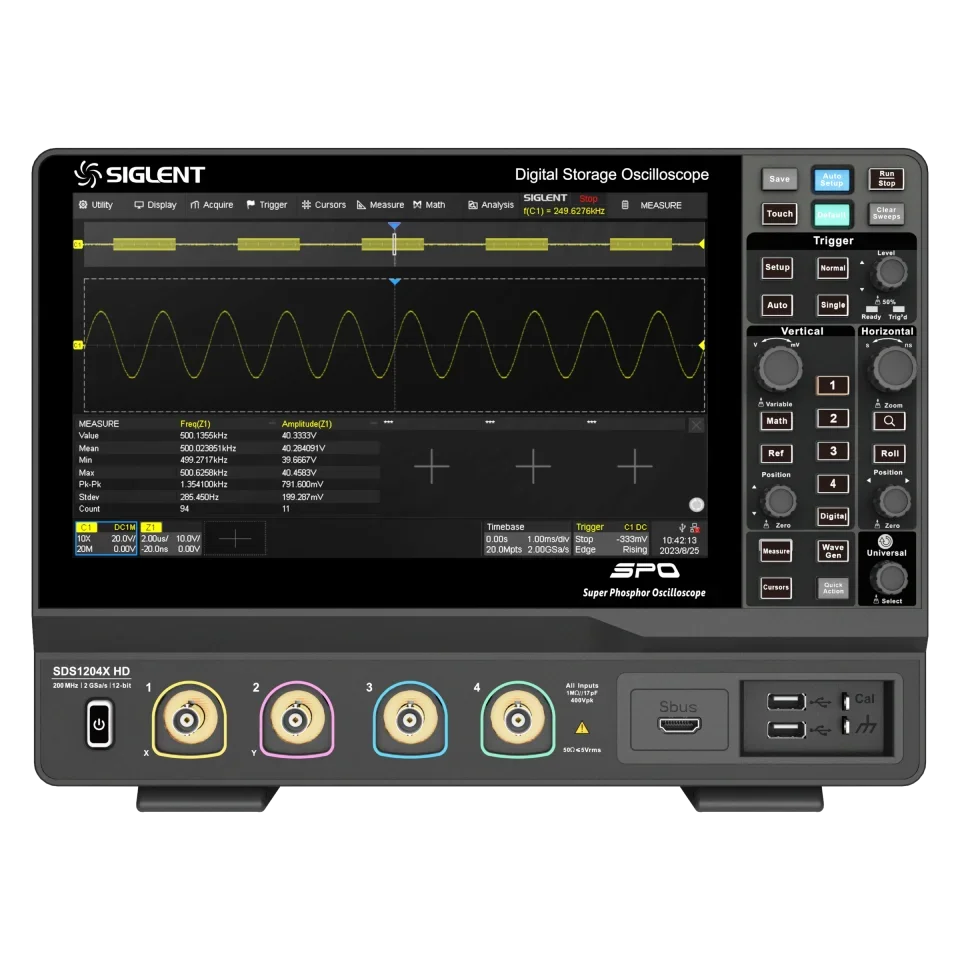Screen dimensions: 960x960
Task: Open the on-screen Measure menu
Action: click(x=380, y=205)
